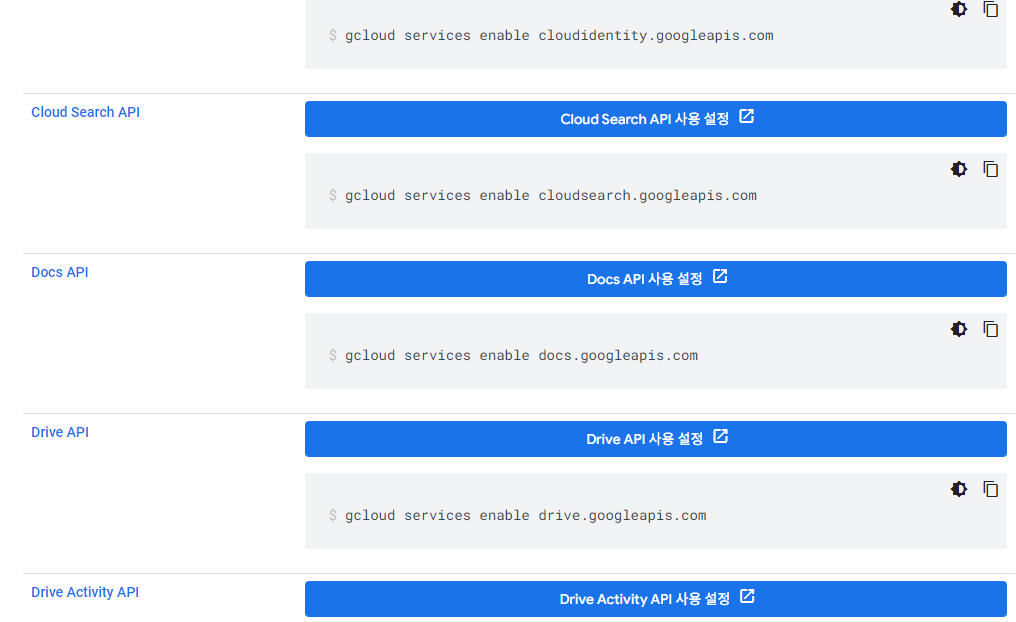This screenshot has width=1016, height=622.
Task: Click external-link icon on Cloud Search button
Action: click(746, 117)
